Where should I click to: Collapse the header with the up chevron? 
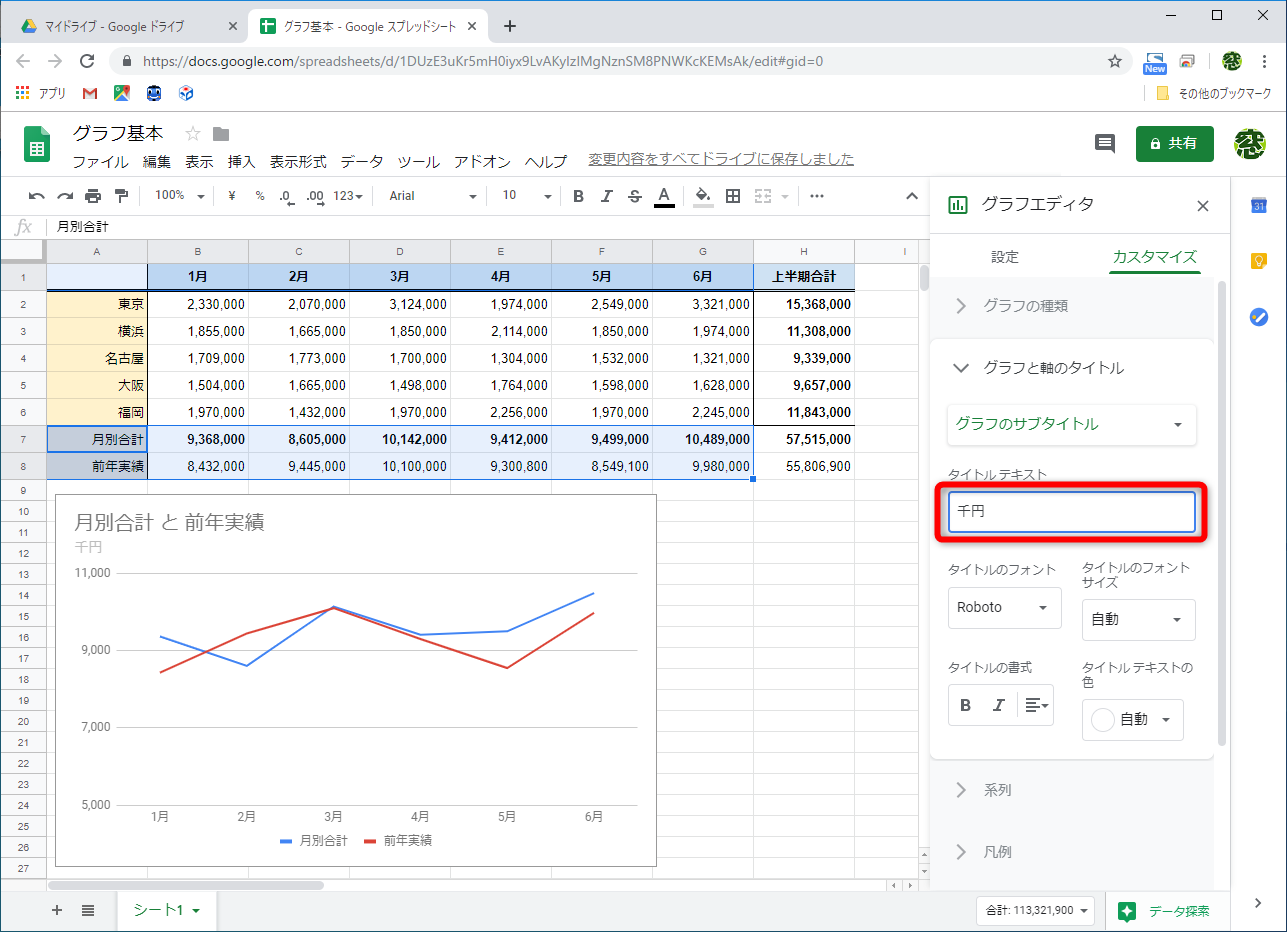coord(912,196)
